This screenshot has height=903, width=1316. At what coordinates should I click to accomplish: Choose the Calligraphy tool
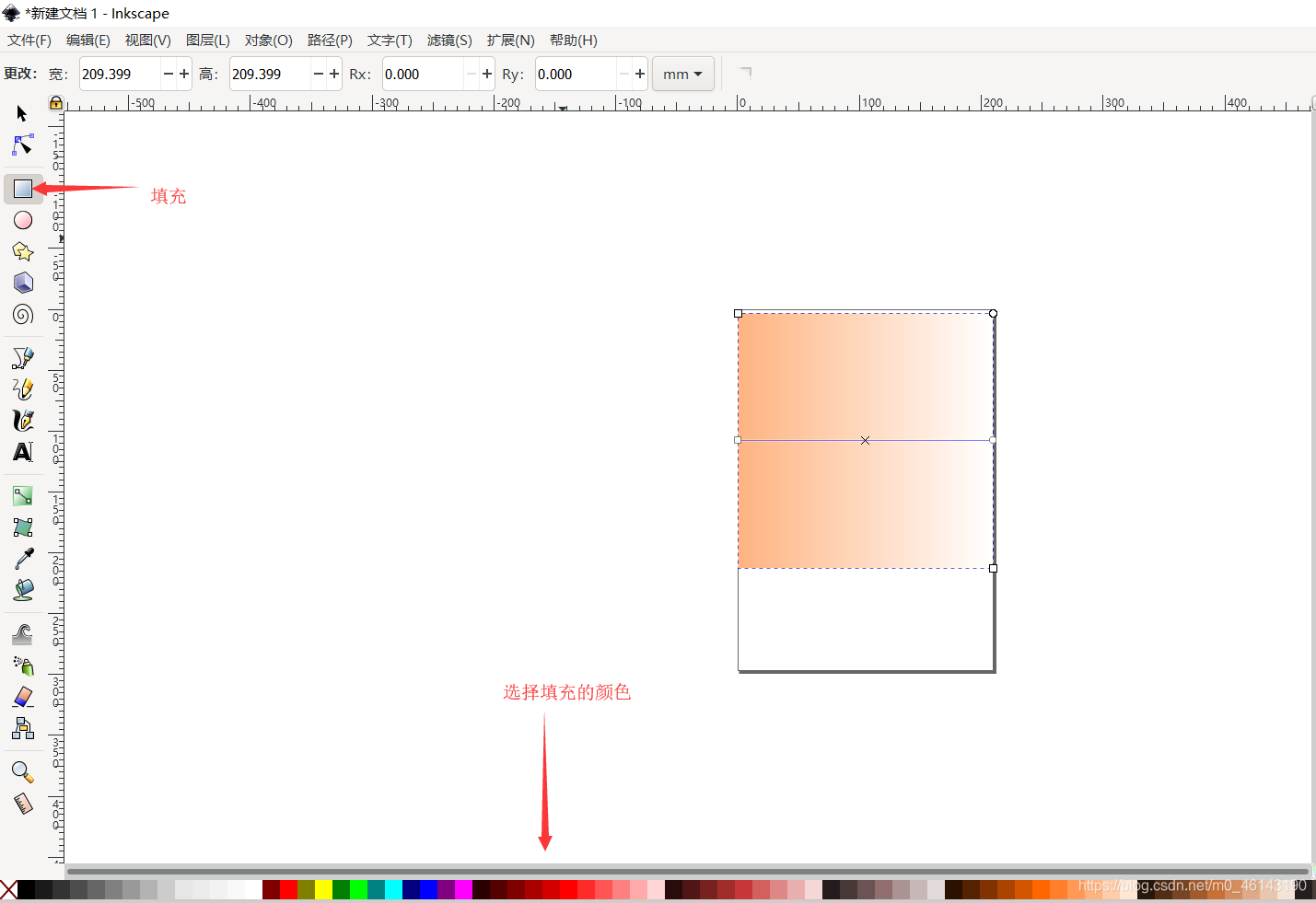[x=23, y=420]
